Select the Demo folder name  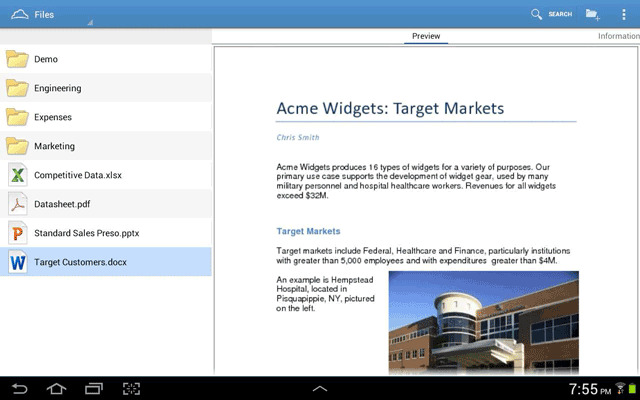point(46,59)
